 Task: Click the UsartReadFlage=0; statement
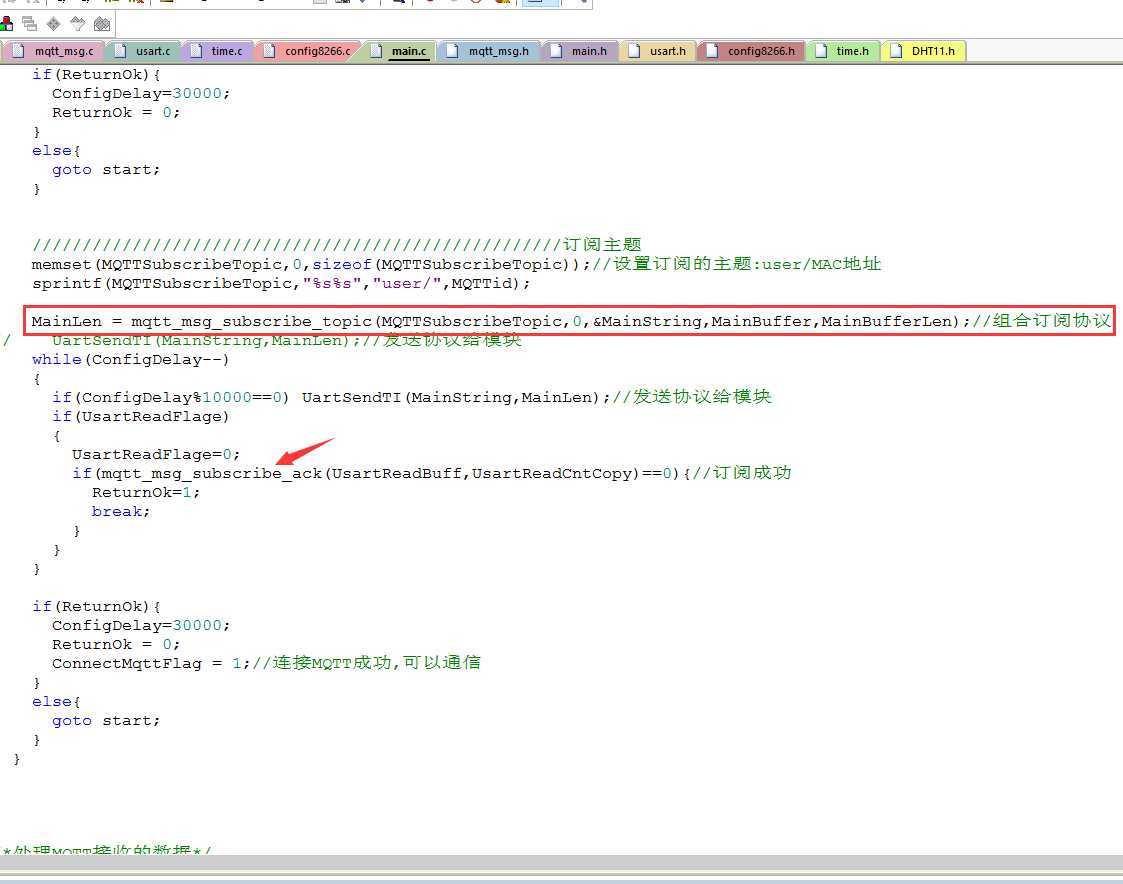pyautogui.click(x=156, y=455)
